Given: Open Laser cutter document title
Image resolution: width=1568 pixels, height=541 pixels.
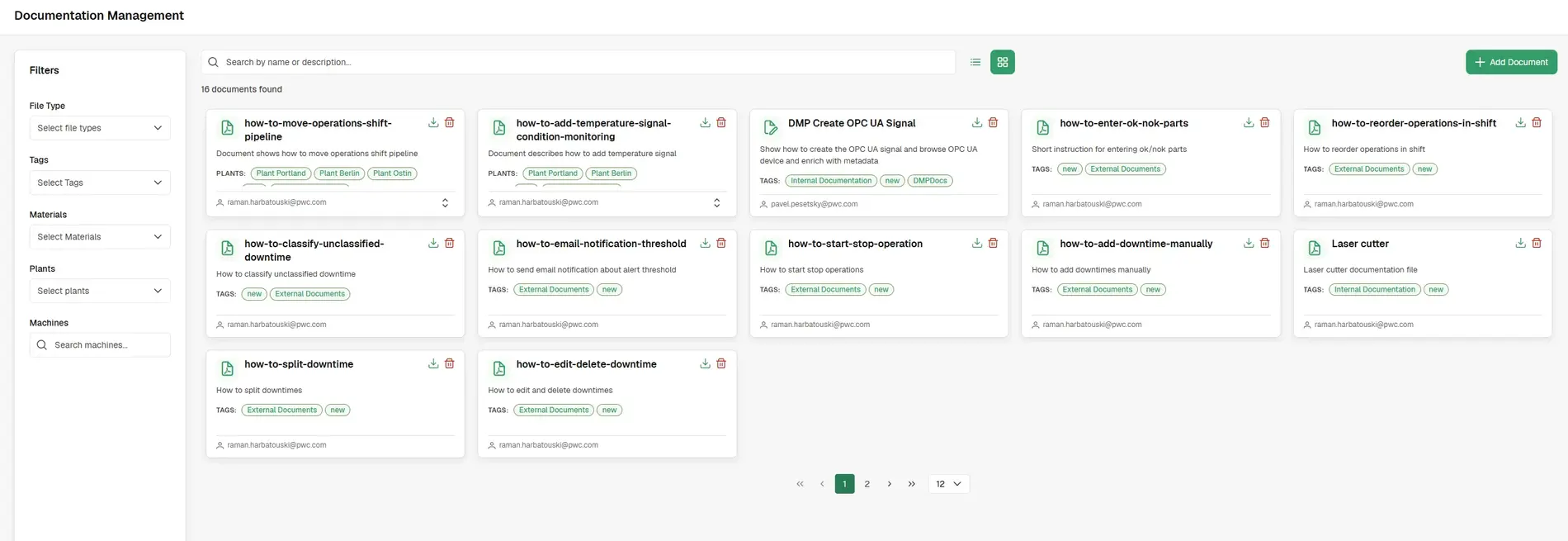Looking at the screenshot, I should [1360, 244].
